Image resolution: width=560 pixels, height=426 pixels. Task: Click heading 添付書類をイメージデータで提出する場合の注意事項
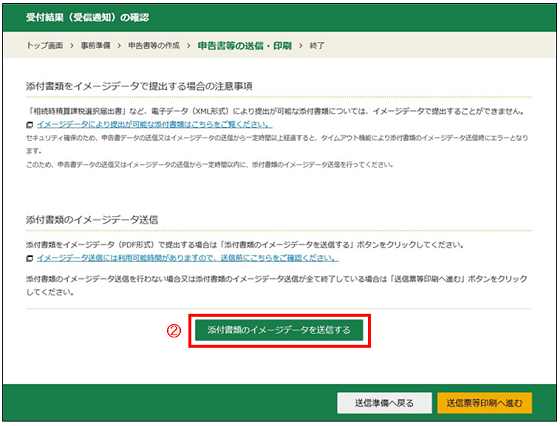coord(139,86)
